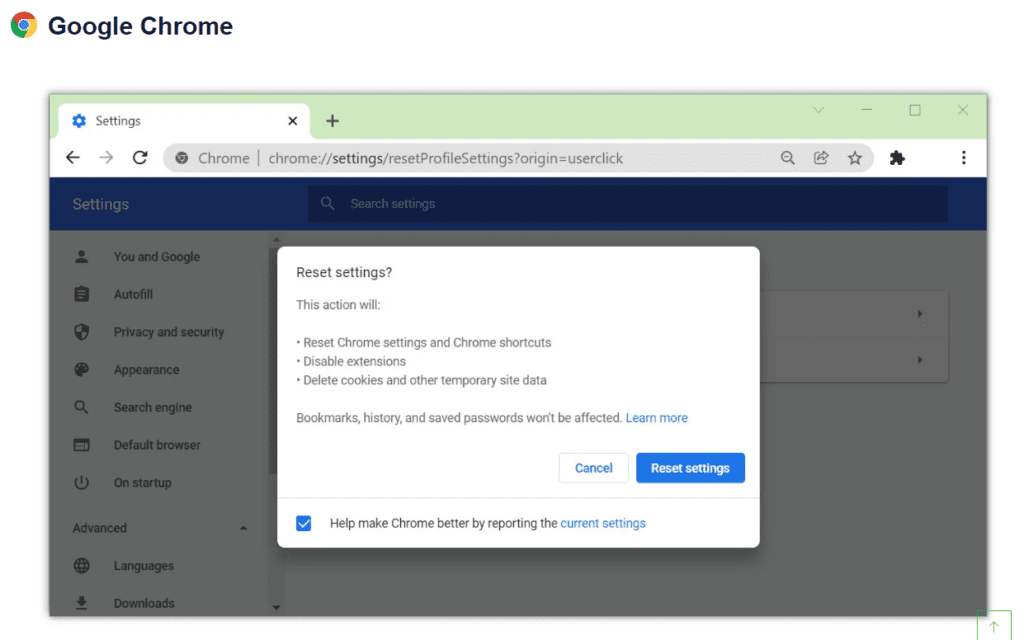Click the Autofill clipboard icon
This screenshot has width=1024, height=640.
(x=82, y=294)
